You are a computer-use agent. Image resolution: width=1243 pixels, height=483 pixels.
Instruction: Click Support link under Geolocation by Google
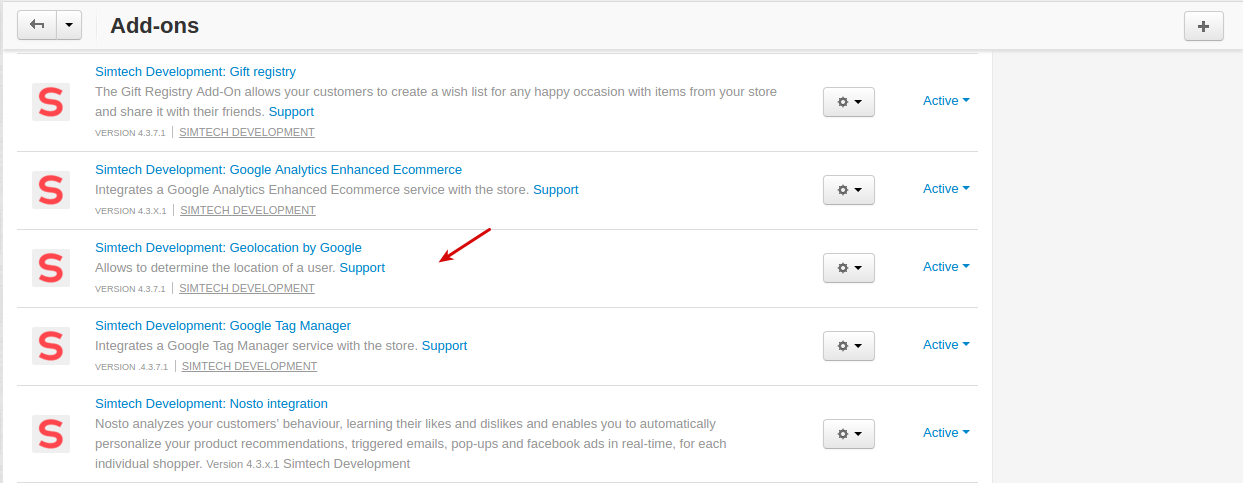coord(362,268)
